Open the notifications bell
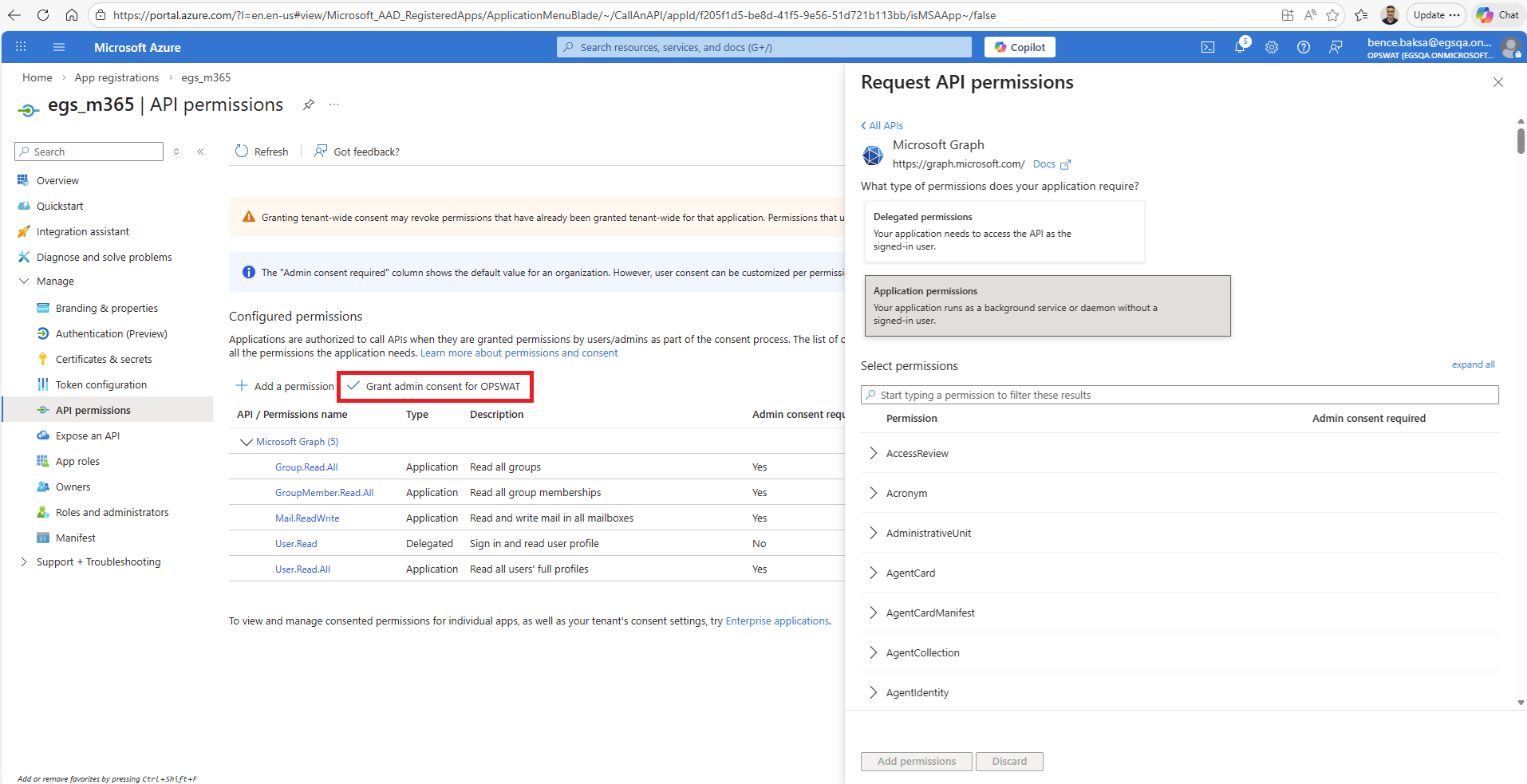 point(1240,47)
